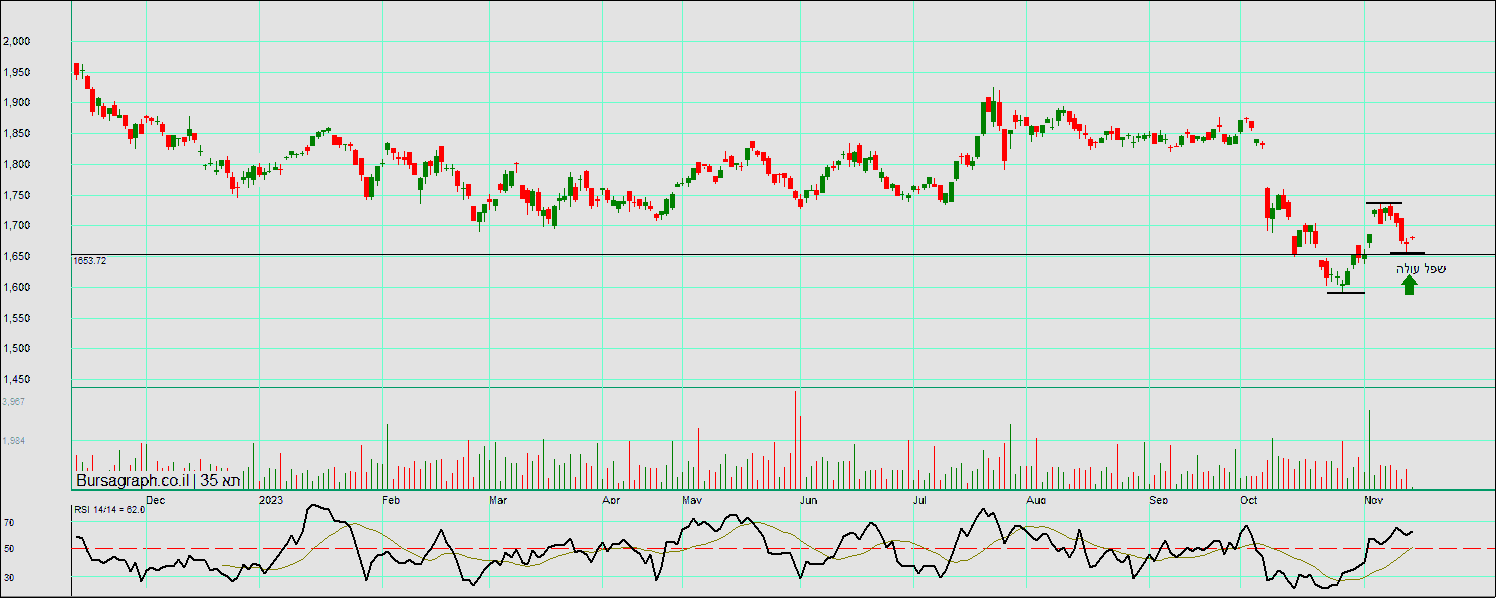Click the 1653.72 support line label

pos(90,260)
